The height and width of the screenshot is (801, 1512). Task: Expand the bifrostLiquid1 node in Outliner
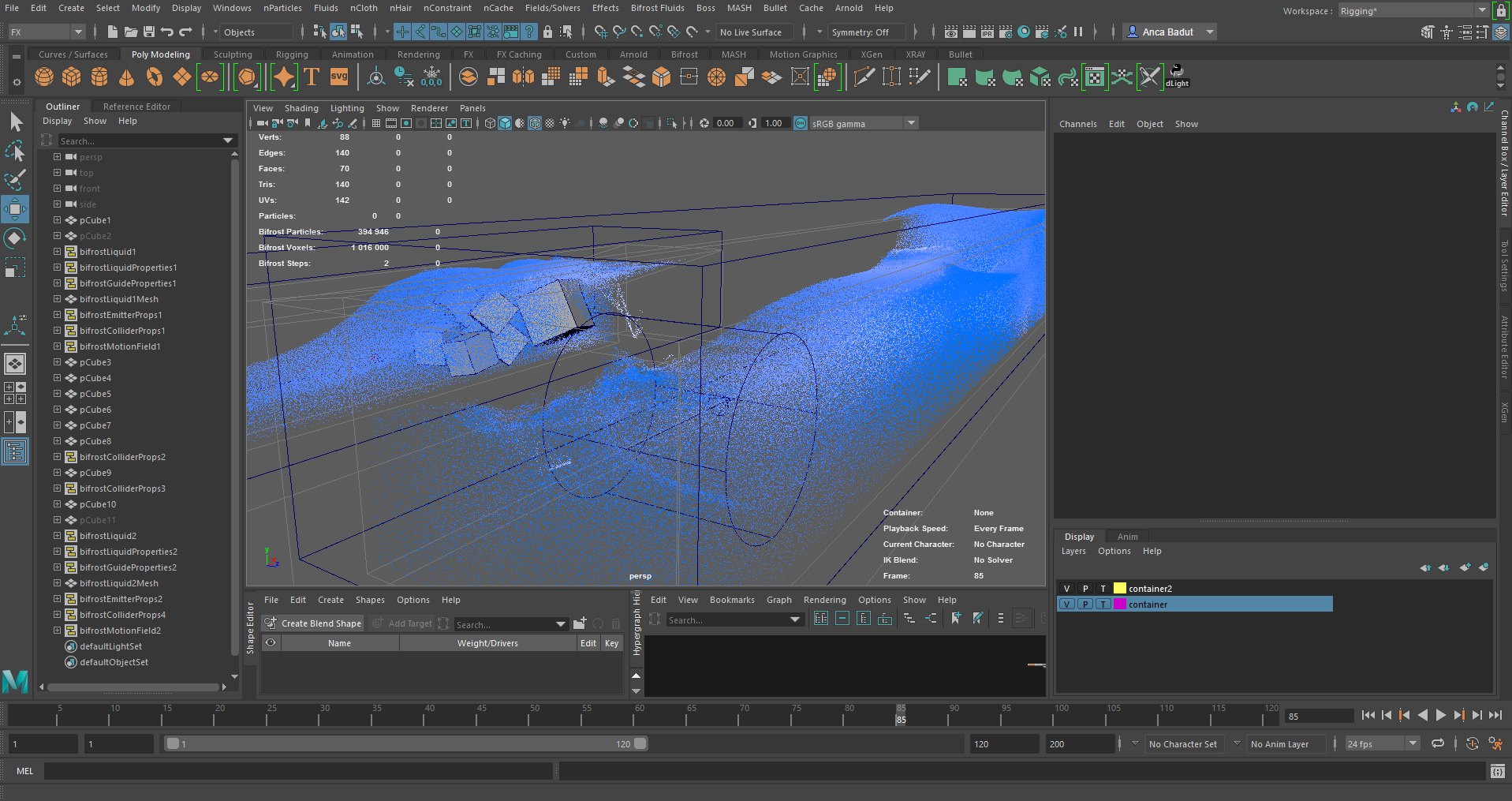[x=57, y=252]
